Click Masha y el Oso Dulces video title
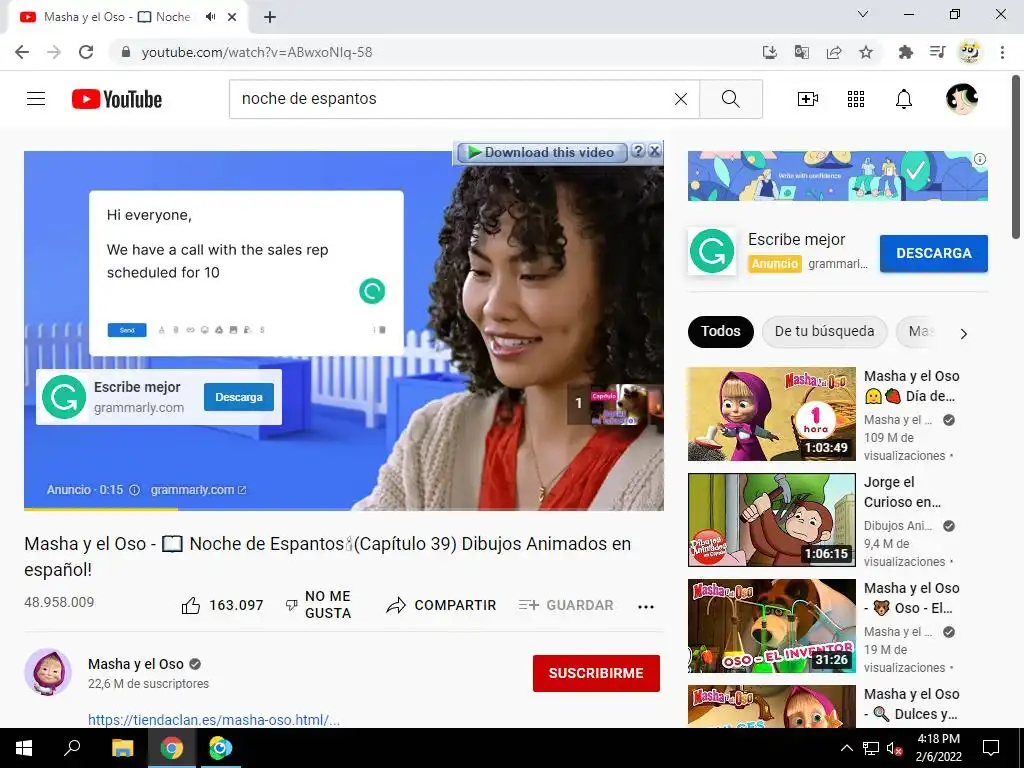Image resolution: width=1024 pixels, height=768 pixels. point(912,704)
